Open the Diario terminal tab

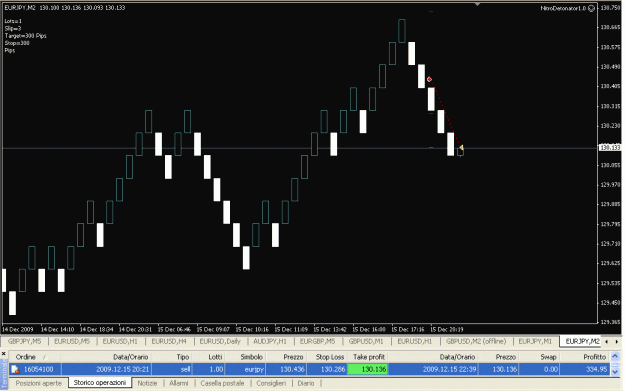point(306,383)
